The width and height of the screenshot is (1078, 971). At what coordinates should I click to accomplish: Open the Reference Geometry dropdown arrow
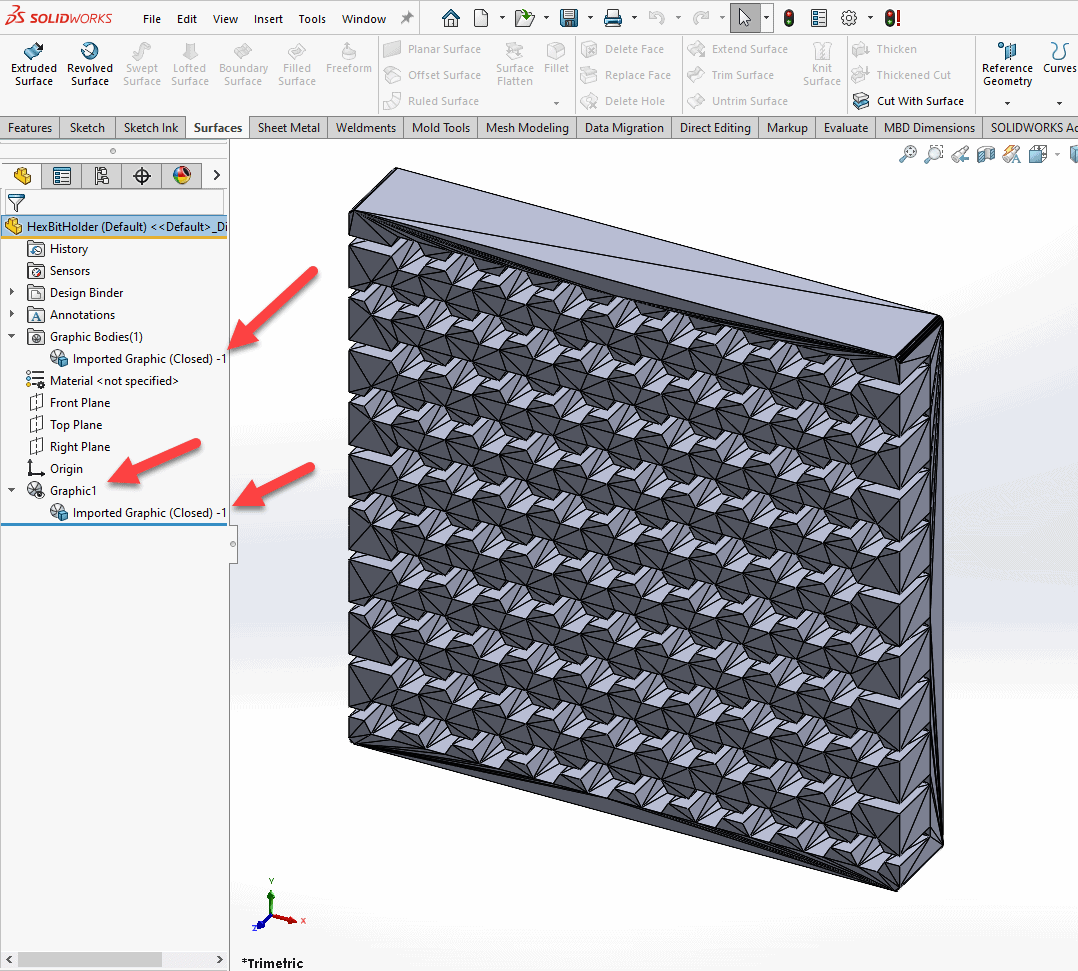tap(1007, 103)
